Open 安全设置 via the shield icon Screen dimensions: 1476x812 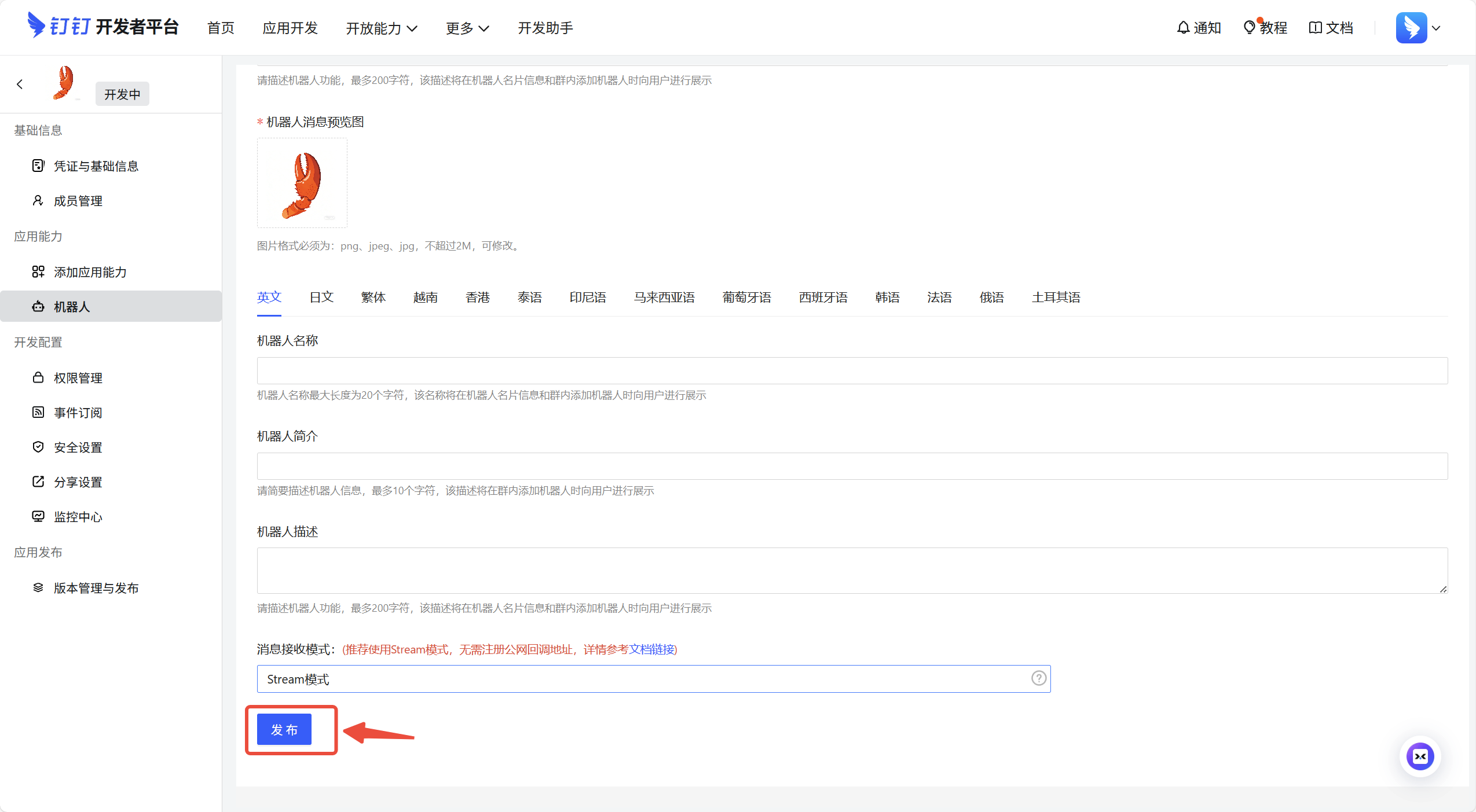pyautogui.click(x=38, y=447)
